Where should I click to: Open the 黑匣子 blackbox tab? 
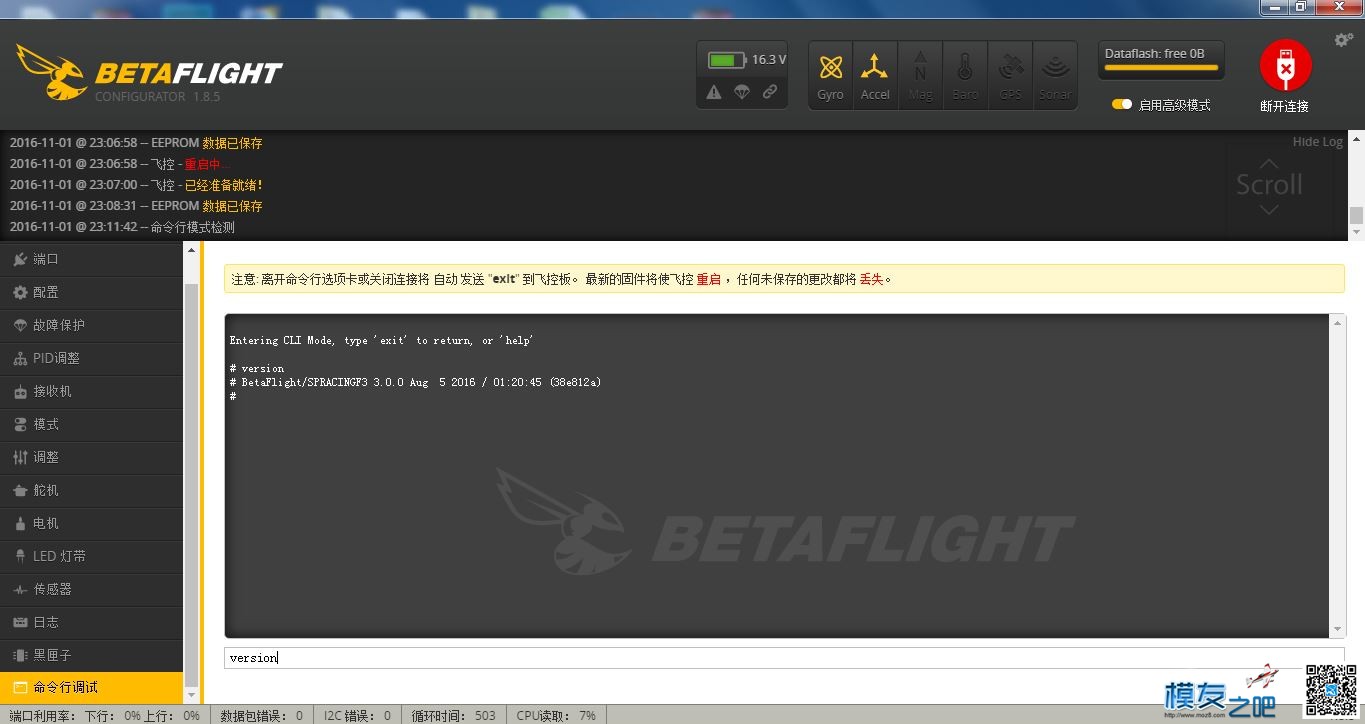pos(92,655)
